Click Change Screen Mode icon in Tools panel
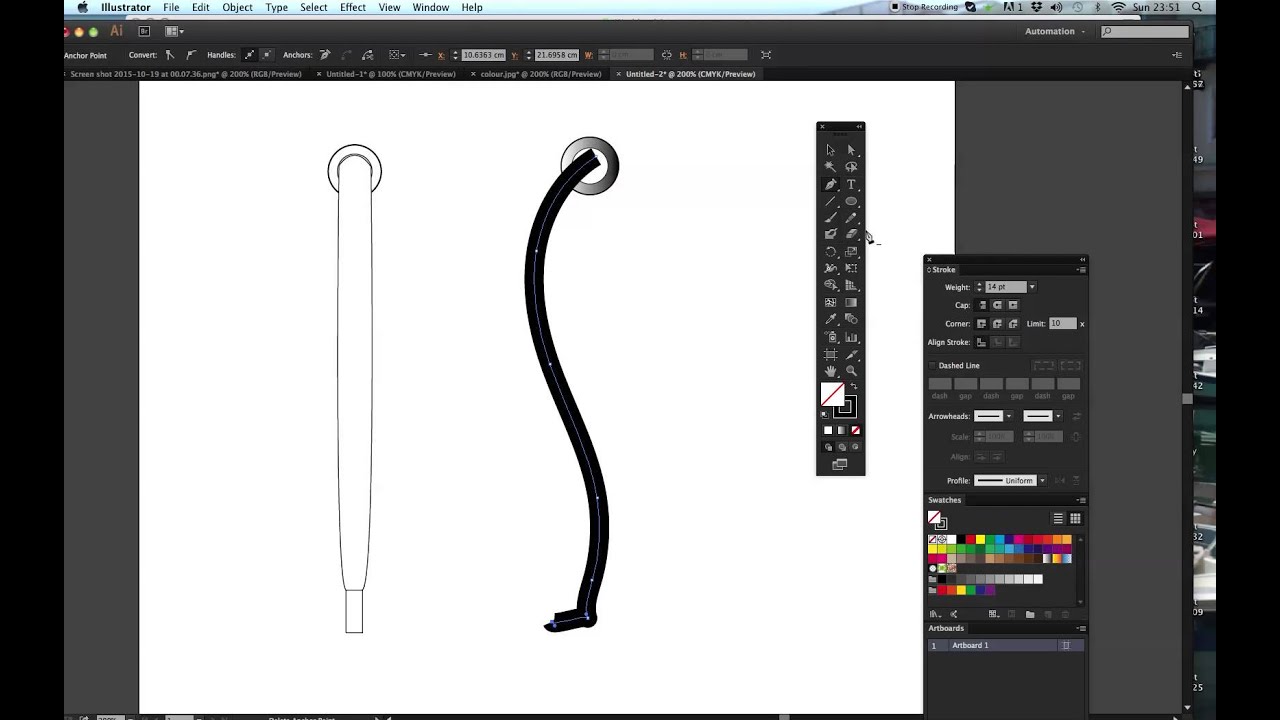Image resolution: width=1280 pixels, height=720 pixels. click(840, 465)
